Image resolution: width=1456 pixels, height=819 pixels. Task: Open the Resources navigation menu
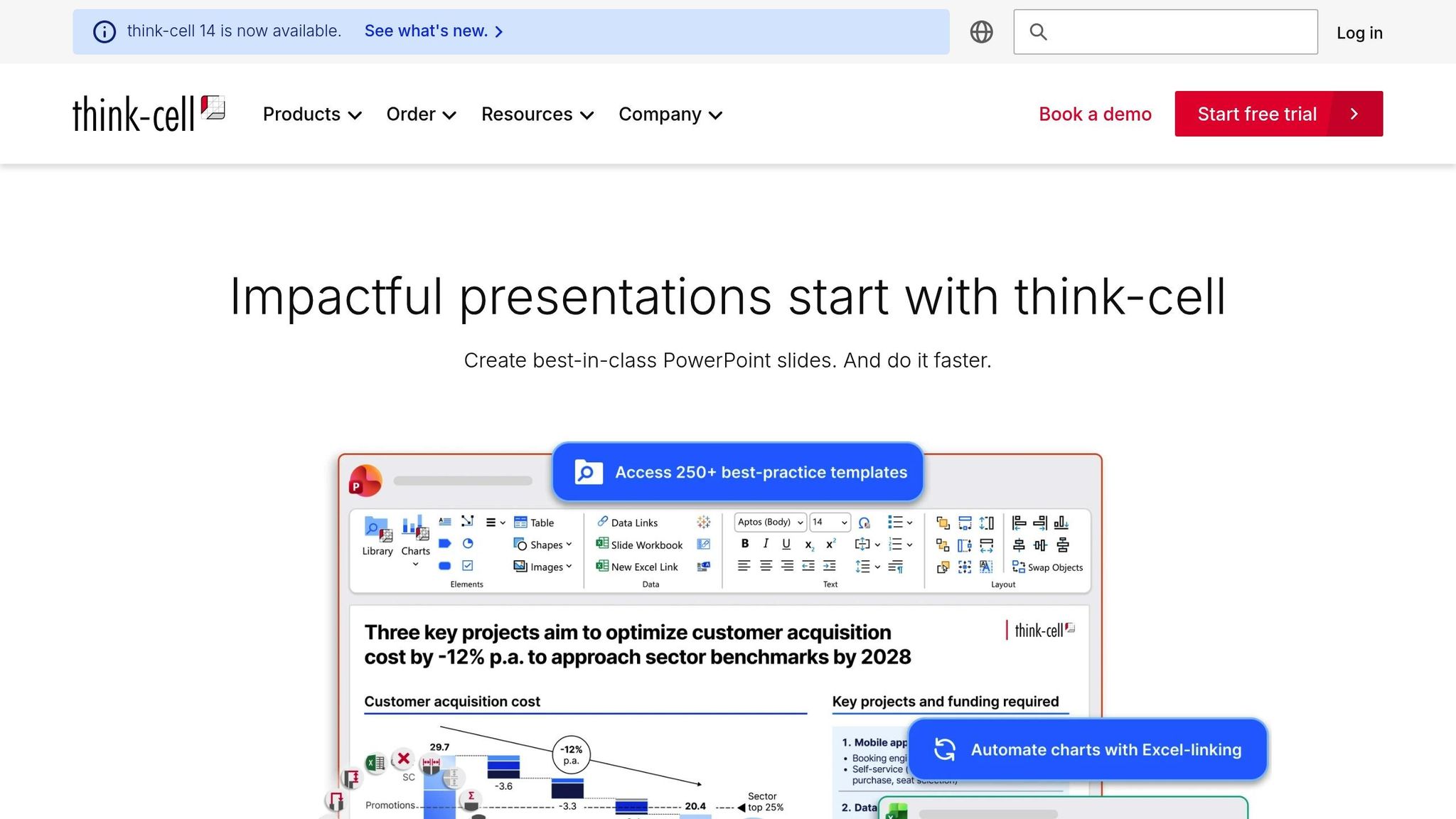[x=537, y=114]
